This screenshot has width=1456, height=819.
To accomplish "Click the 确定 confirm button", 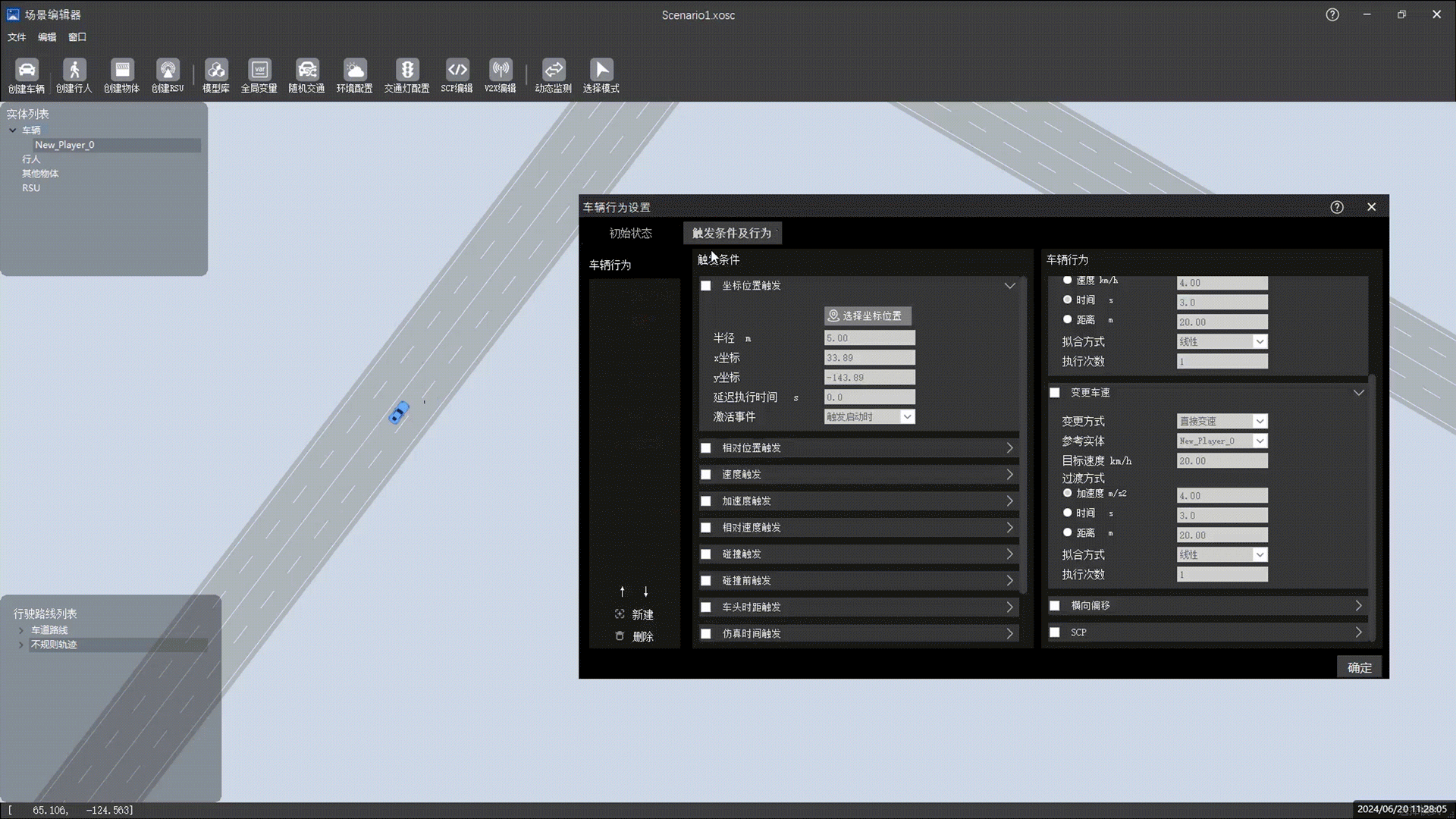I will coord(1359,668).
